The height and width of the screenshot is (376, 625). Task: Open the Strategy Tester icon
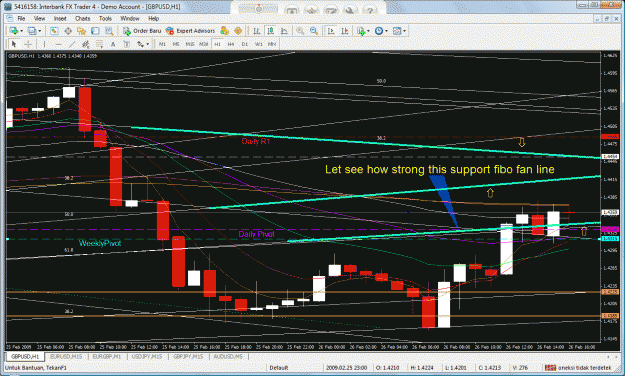(x=109, y=31)
